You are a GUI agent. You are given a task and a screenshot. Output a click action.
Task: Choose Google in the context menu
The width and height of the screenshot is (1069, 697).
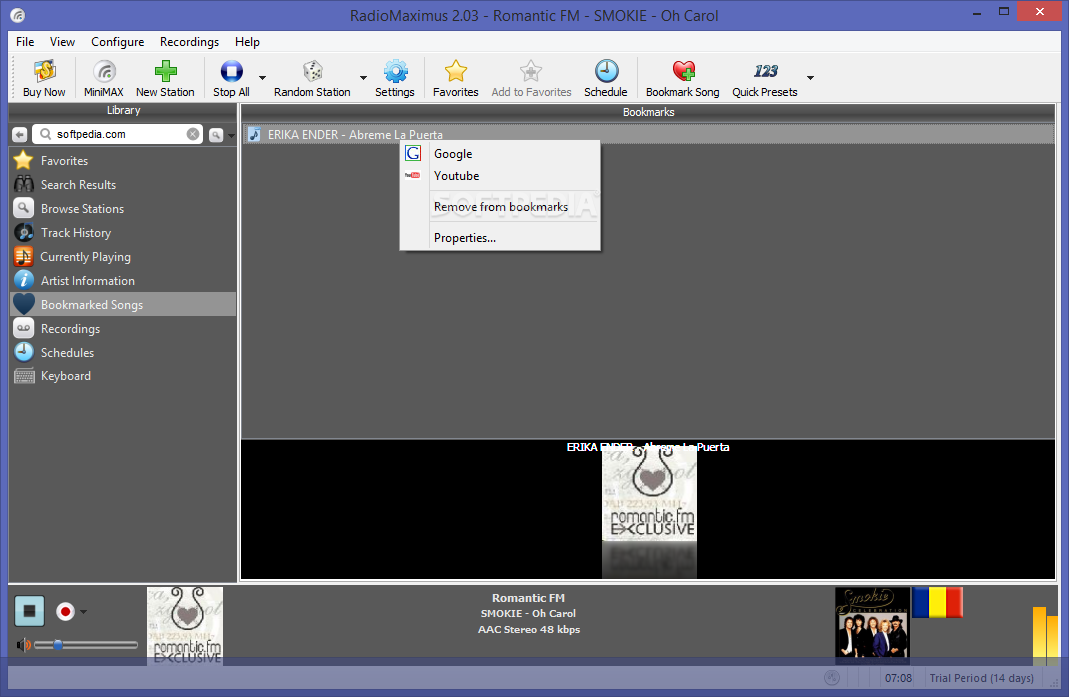click(x=500, y=154)
